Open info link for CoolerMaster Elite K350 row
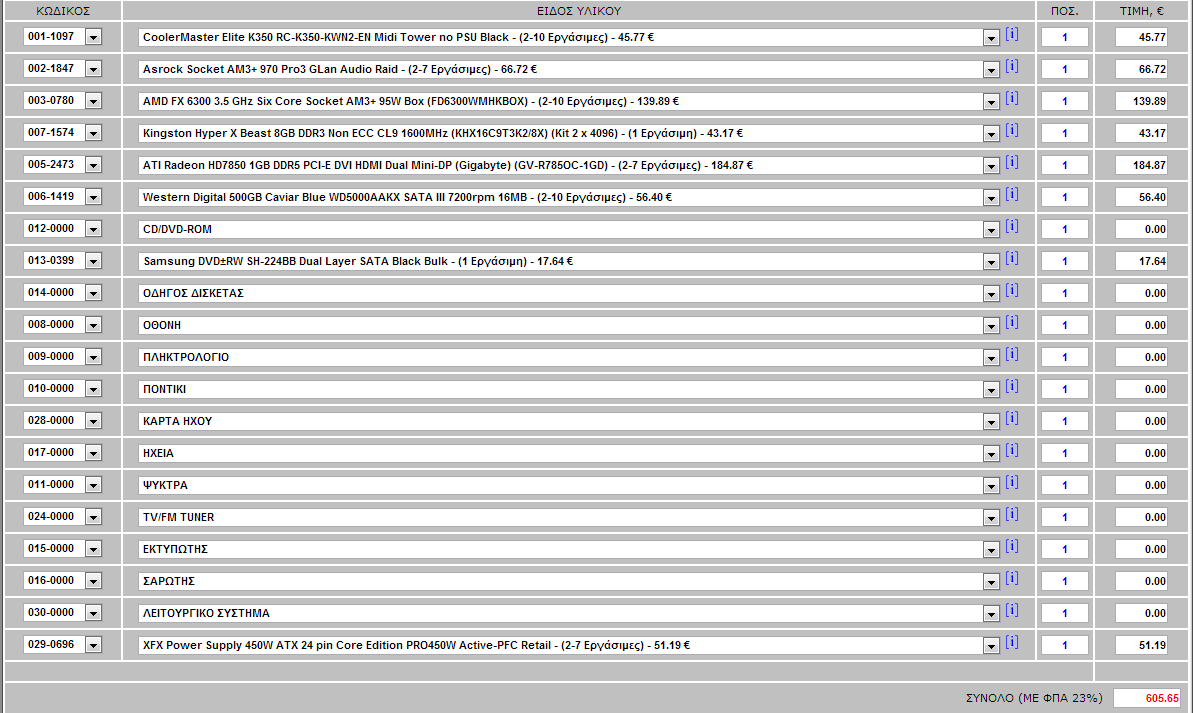1193x713 pixels. point(1011,34)
